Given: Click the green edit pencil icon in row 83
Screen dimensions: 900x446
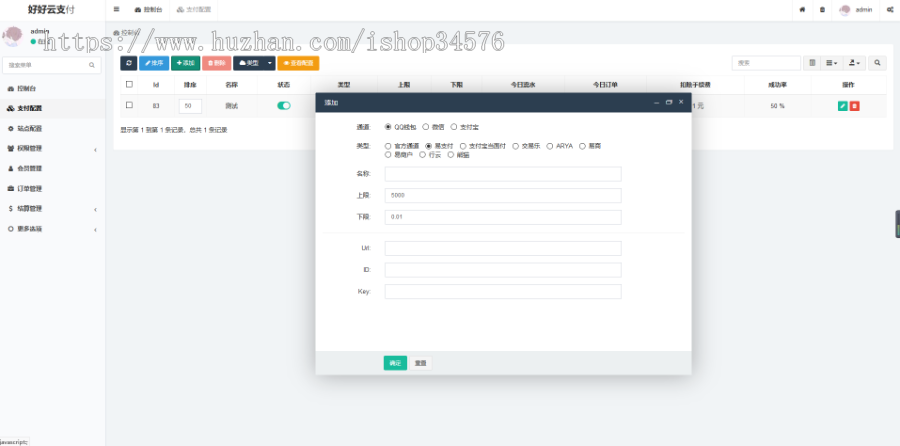Looking at the screenshot, I should pos(843,106).
